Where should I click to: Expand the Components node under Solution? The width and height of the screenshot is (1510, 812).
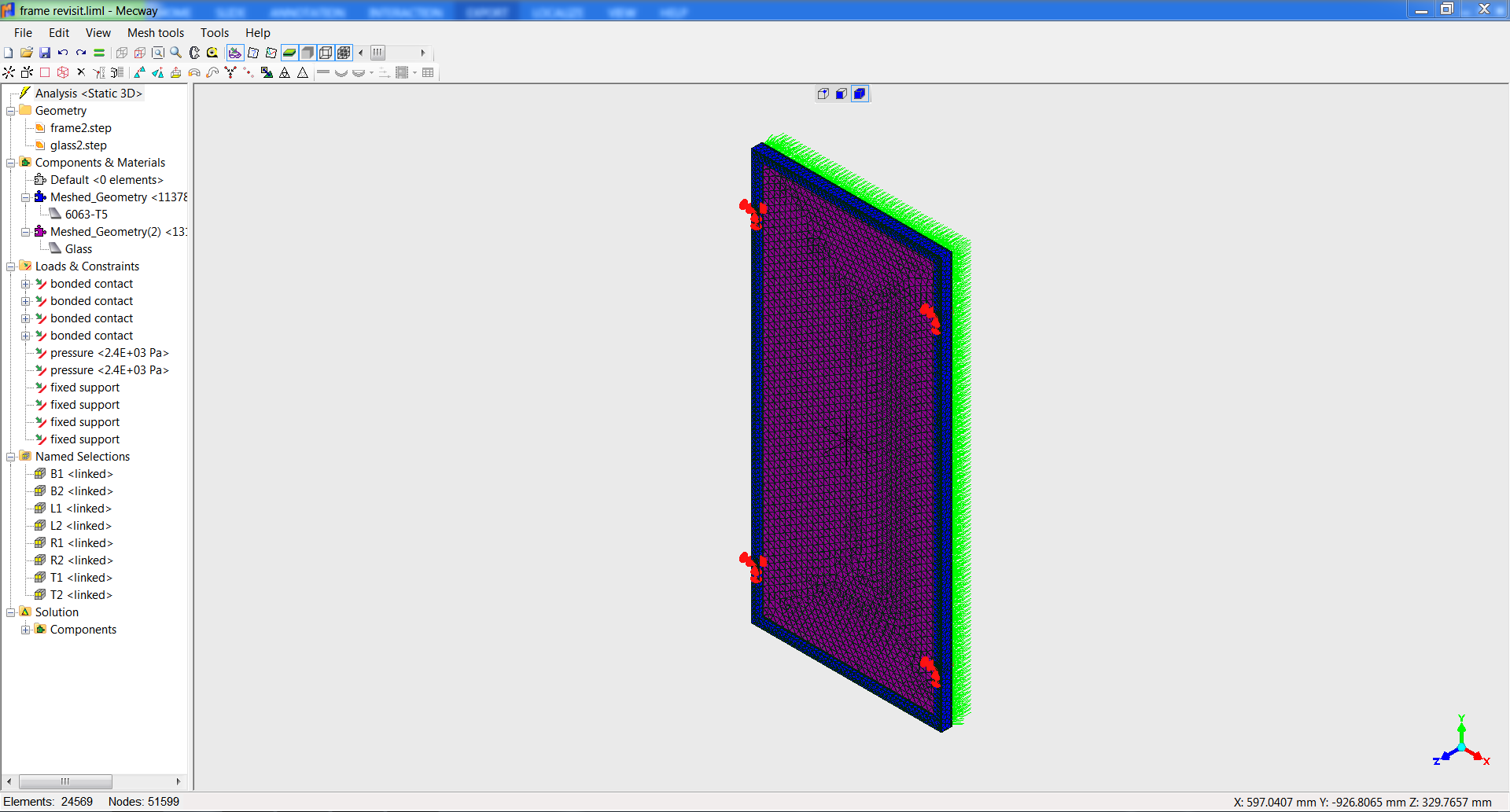click(26, 630)
